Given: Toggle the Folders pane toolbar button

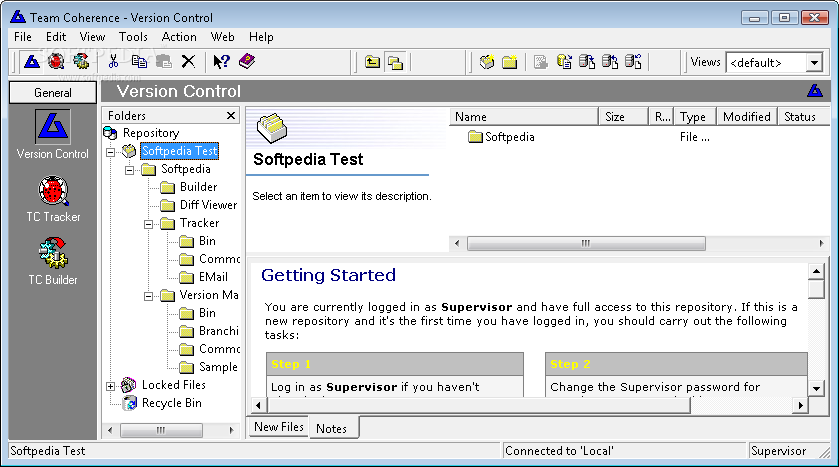Looking at the screenshot, I should pyautogui.click(x=395, y=63).
